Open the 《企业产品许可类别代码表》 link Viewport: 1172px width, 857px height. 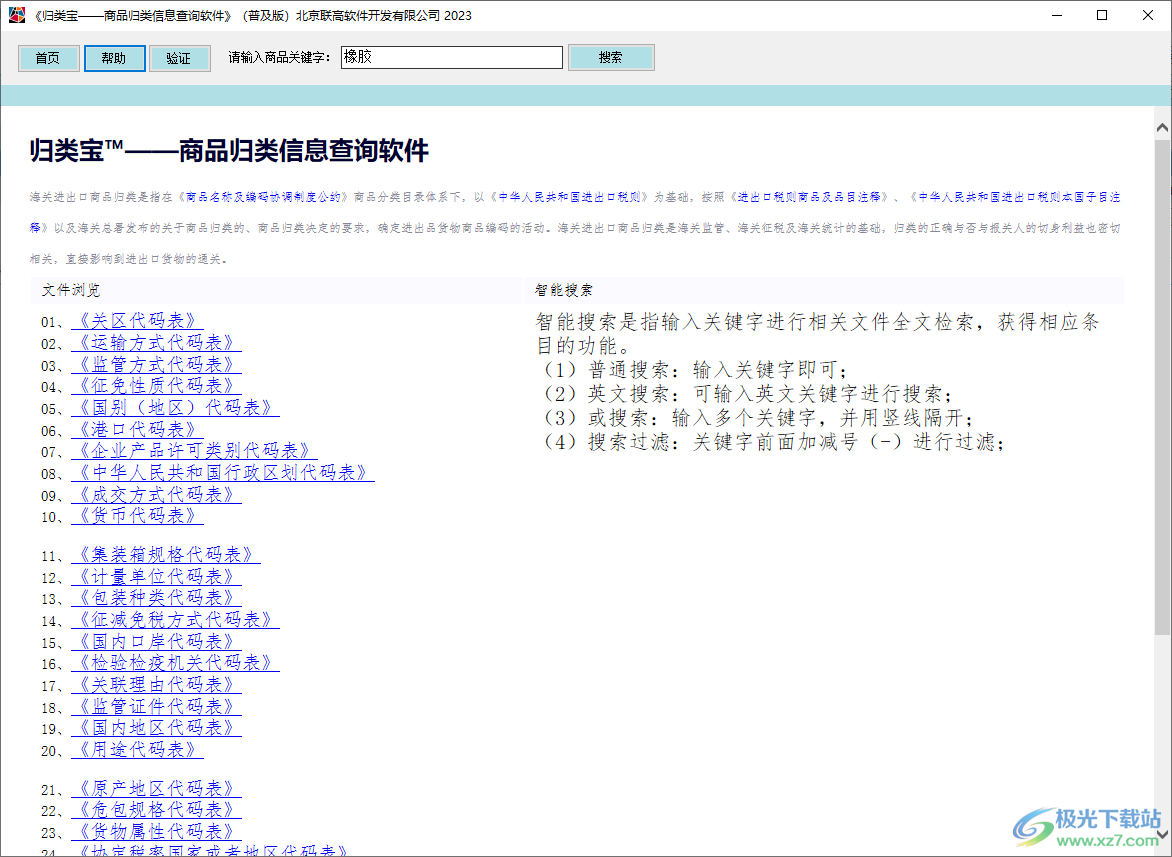[x=194, y=451]
